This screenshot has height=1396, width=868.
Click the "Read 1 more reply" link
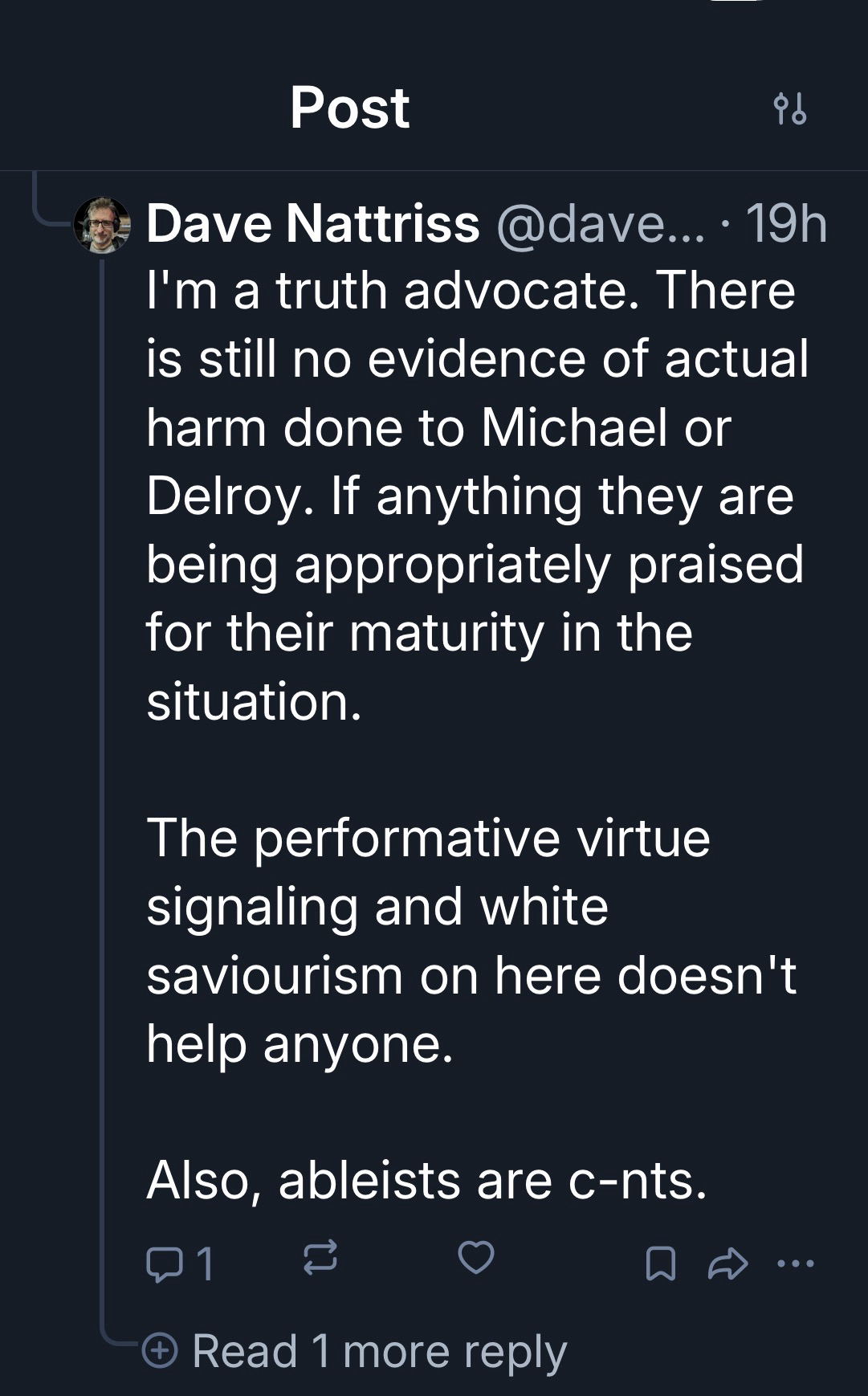(379, 1351)
